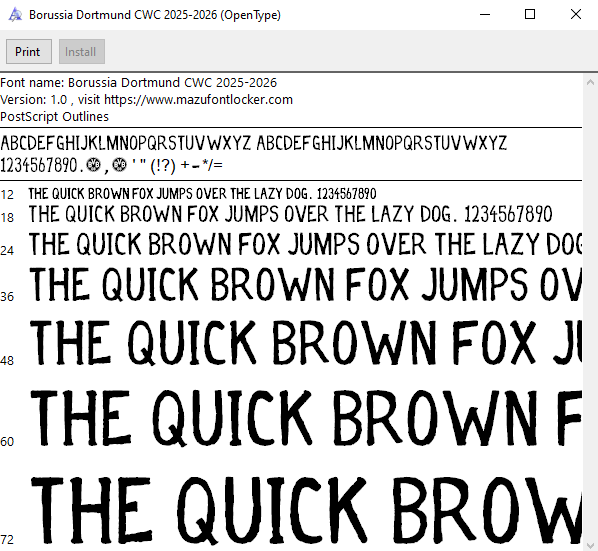Click the 24 point size label
The image size is (598, 551).
[x=7, y=251]
